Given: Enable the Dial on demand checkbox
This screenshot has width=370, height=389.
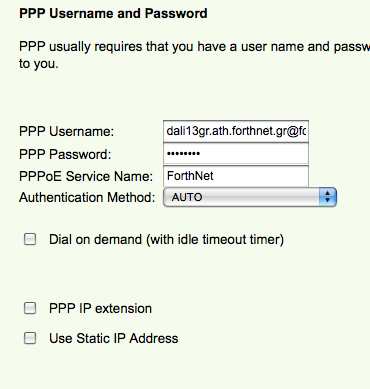Looking at the screenshot, I should [30, 239].
